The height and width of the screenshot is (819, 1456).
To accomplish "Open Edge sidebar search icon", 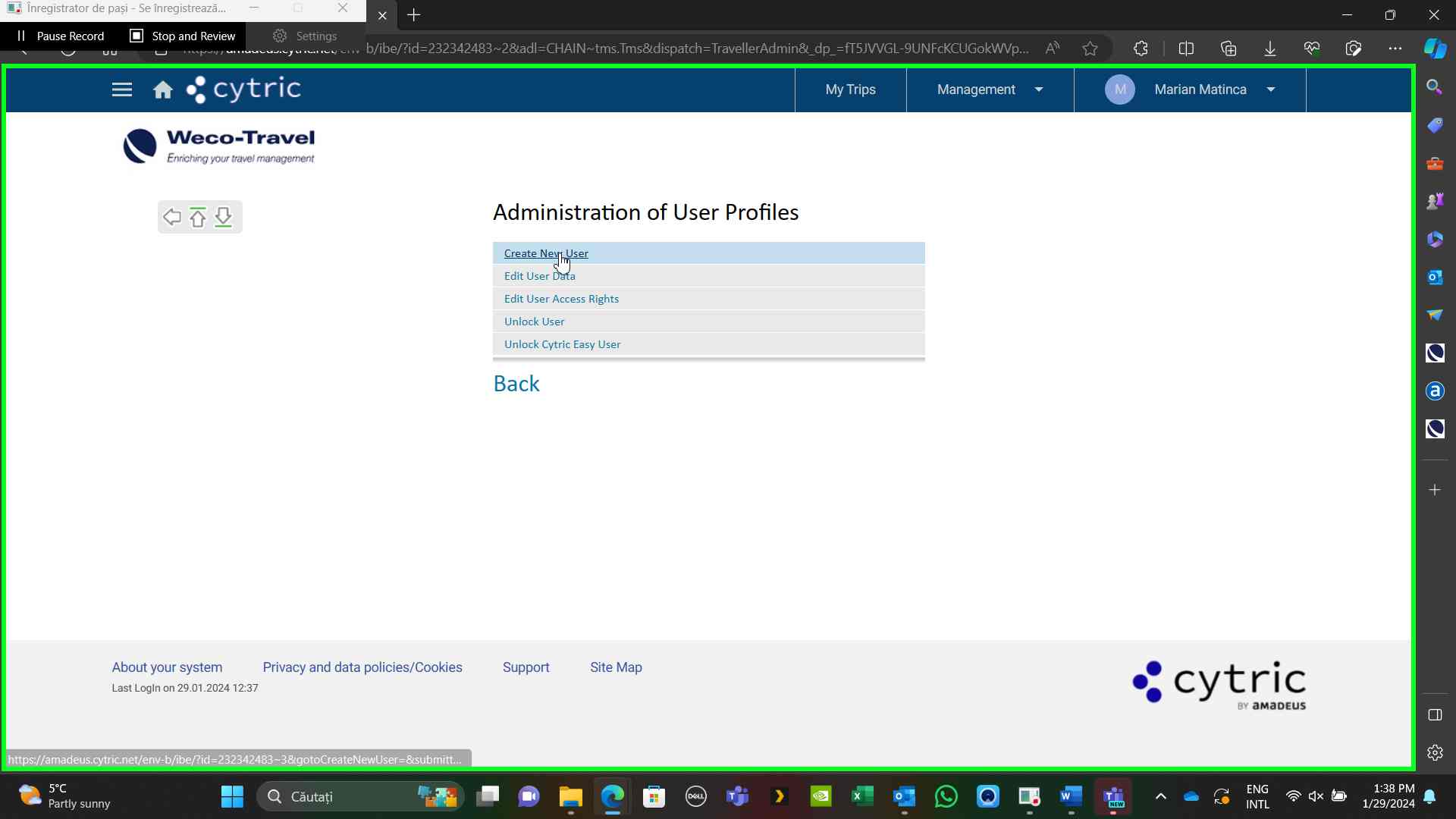I will 1434,86.
